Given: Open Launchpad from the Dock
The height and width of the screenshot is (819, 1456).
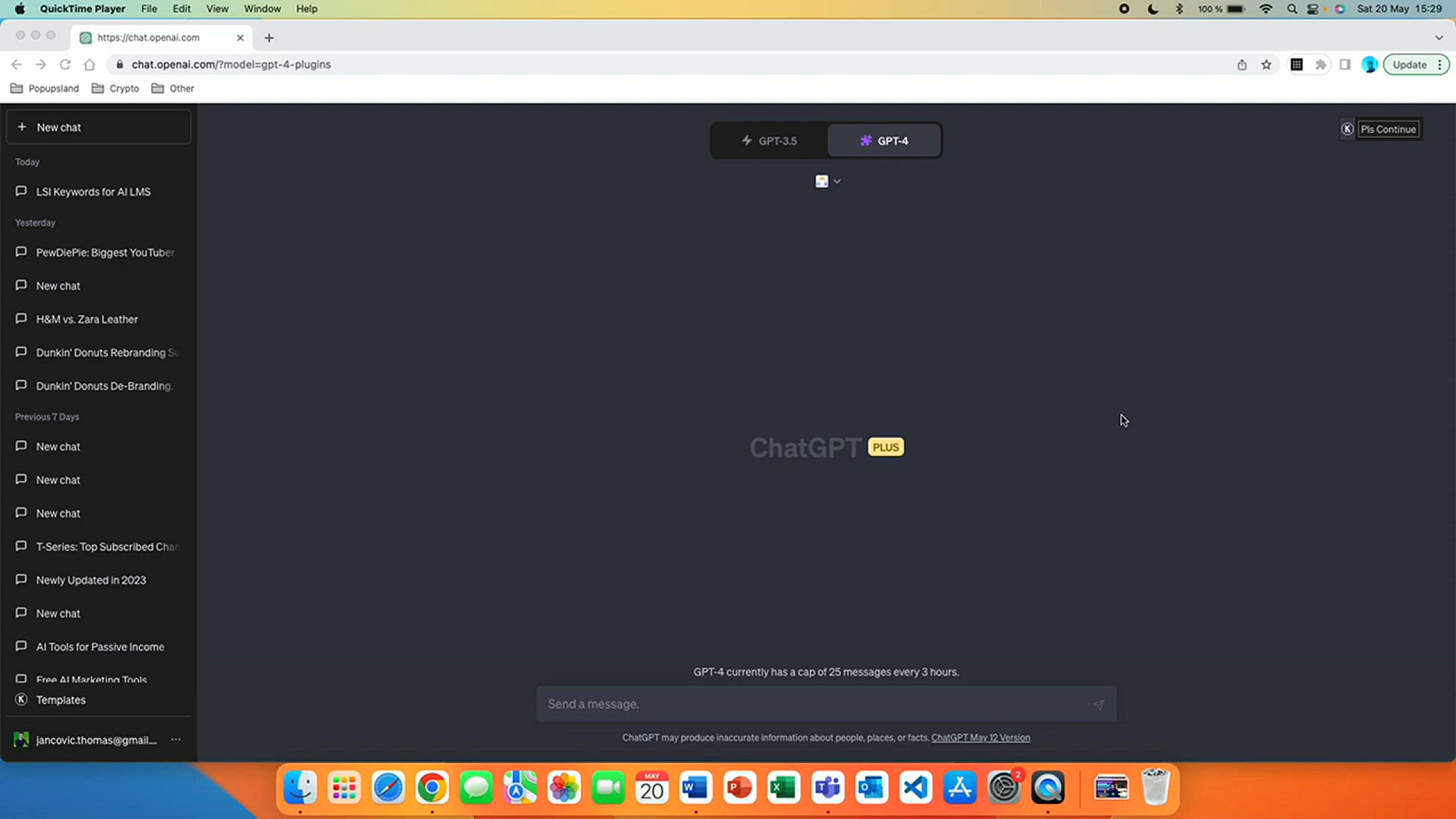Looking at the screenshot, I should point(344,788).
